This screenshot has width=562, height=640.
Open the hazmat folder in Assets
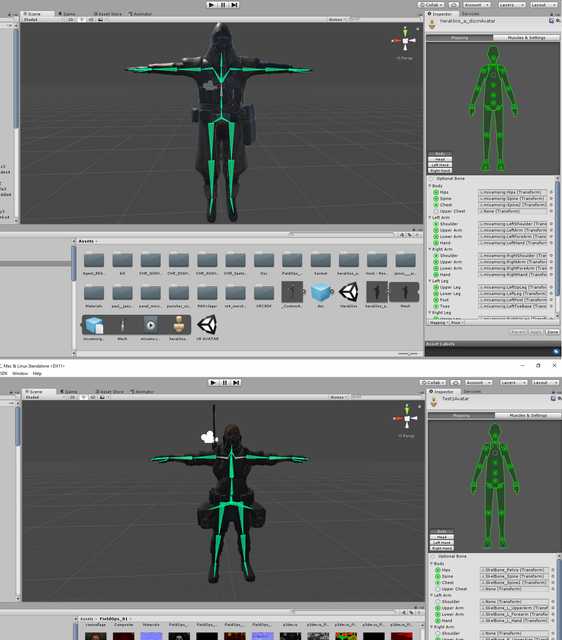320,263
